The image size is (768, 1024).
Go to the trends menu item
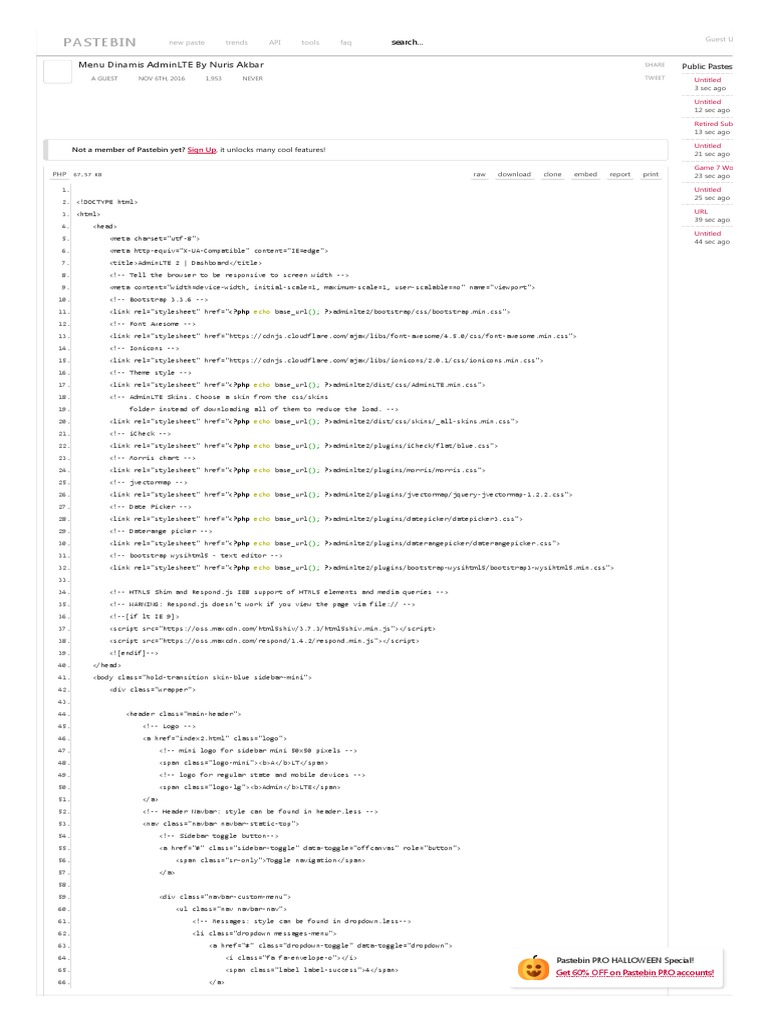coord(236,42)
